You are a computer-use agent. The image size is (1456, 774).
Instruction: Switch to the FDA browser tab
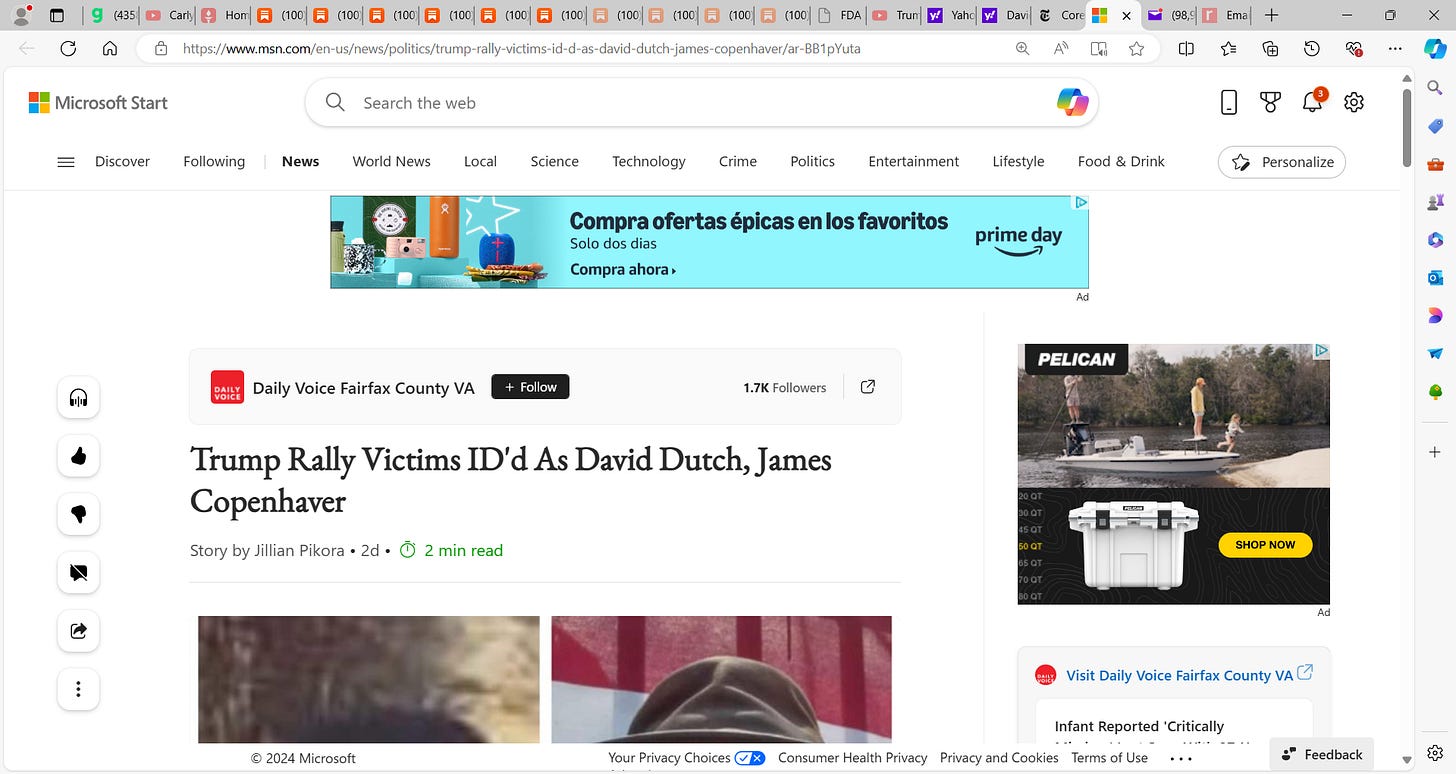pyautogui.click(x=837, y=15)
